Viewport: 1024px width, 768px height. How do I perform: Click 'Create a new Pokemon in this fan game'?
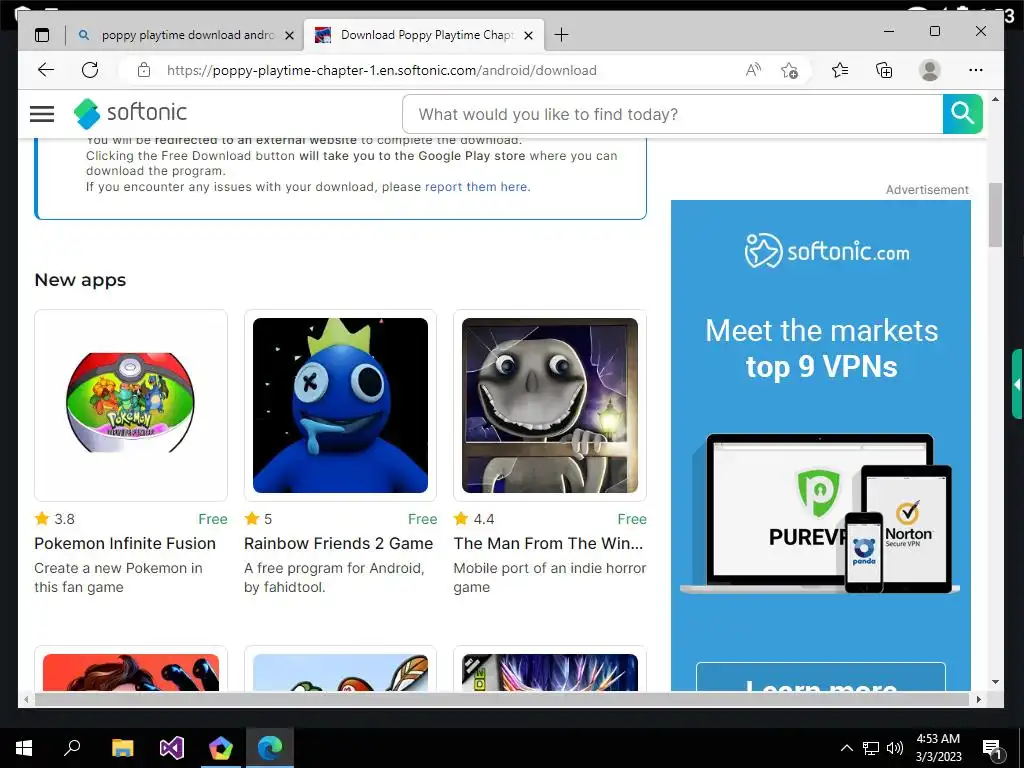coord(118,578)
